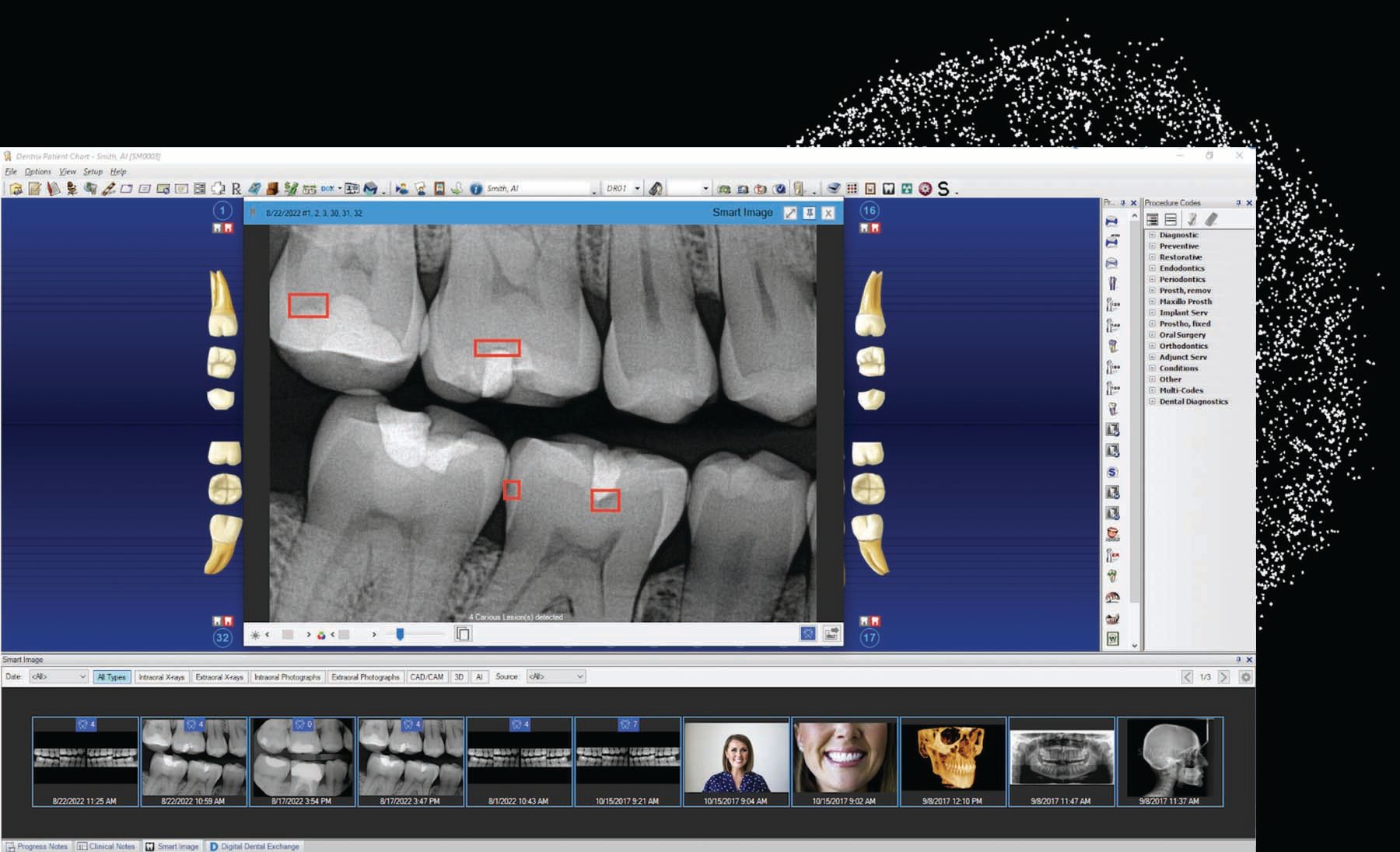Open the S icon in the main toolbar

coord(943,188)
